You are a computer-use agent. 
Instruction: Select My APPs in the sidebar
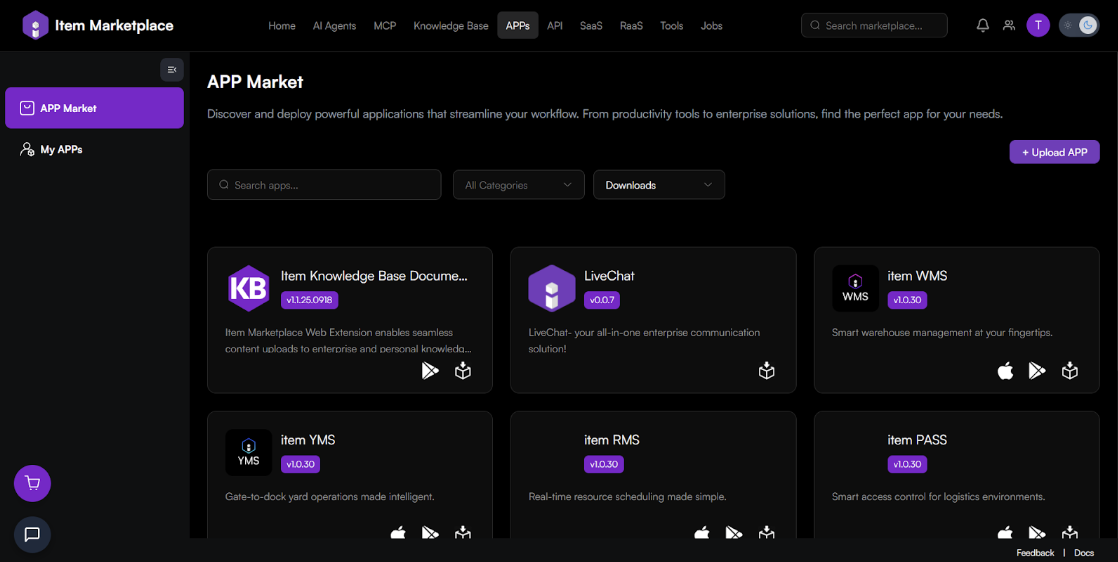61,150
